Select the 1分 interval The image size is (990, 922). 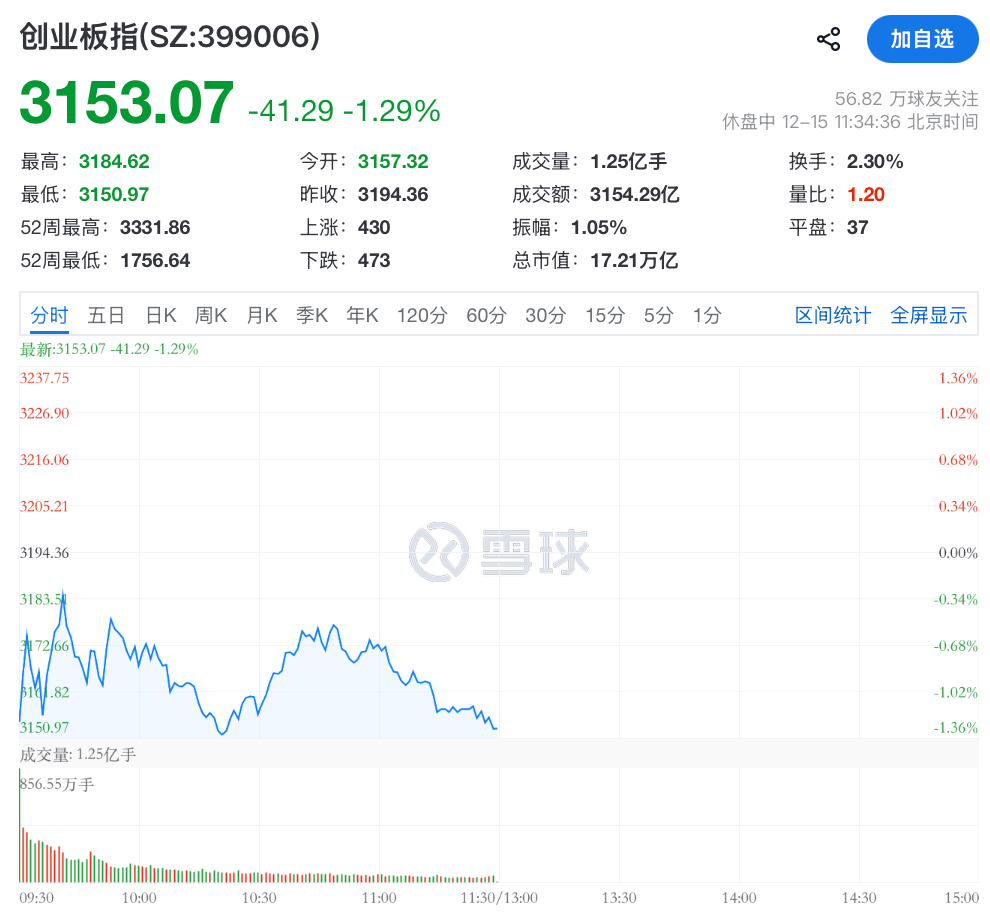point(706,315)
